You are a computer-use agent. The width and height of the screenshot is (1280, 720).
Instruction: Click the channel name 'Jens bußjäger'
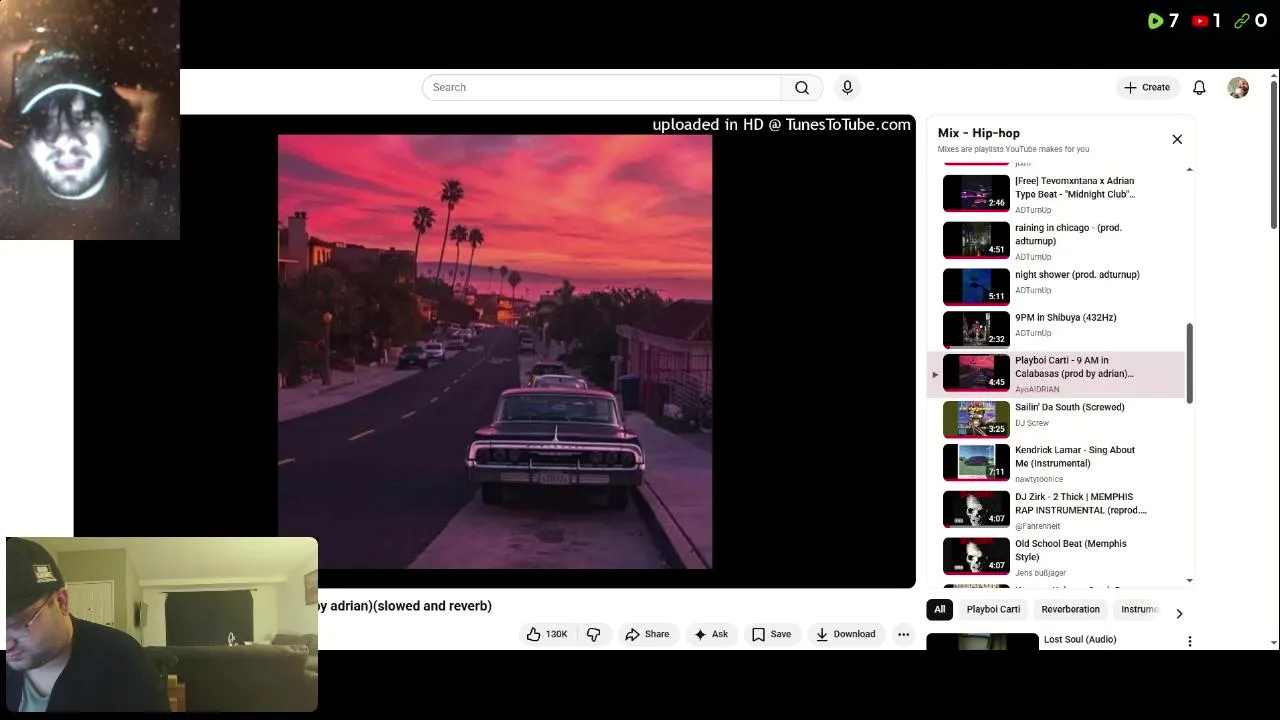pos(1040,573)
